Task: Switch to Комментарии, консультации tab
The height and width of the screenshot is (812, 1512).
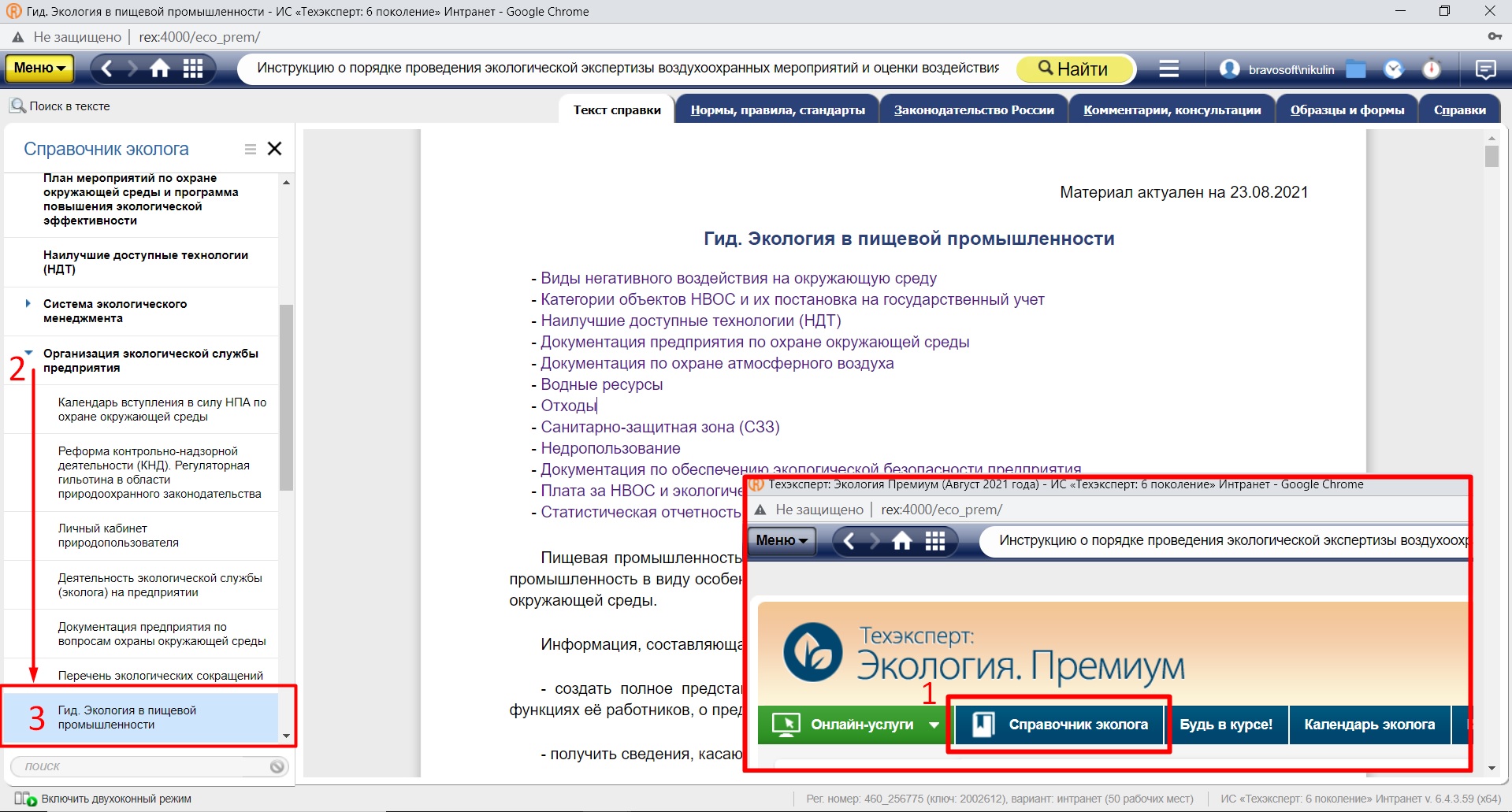Action: coord(1172,109)
